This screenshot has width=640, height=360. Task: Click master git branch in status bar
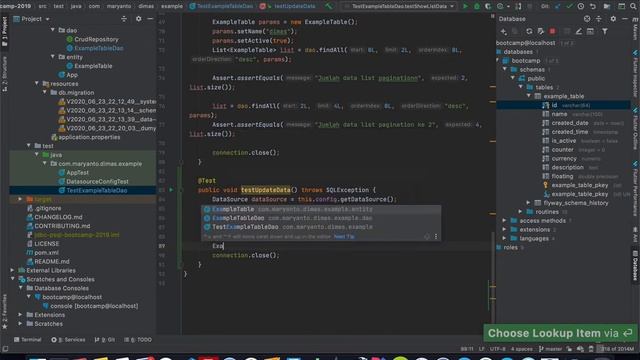point(550,349)
